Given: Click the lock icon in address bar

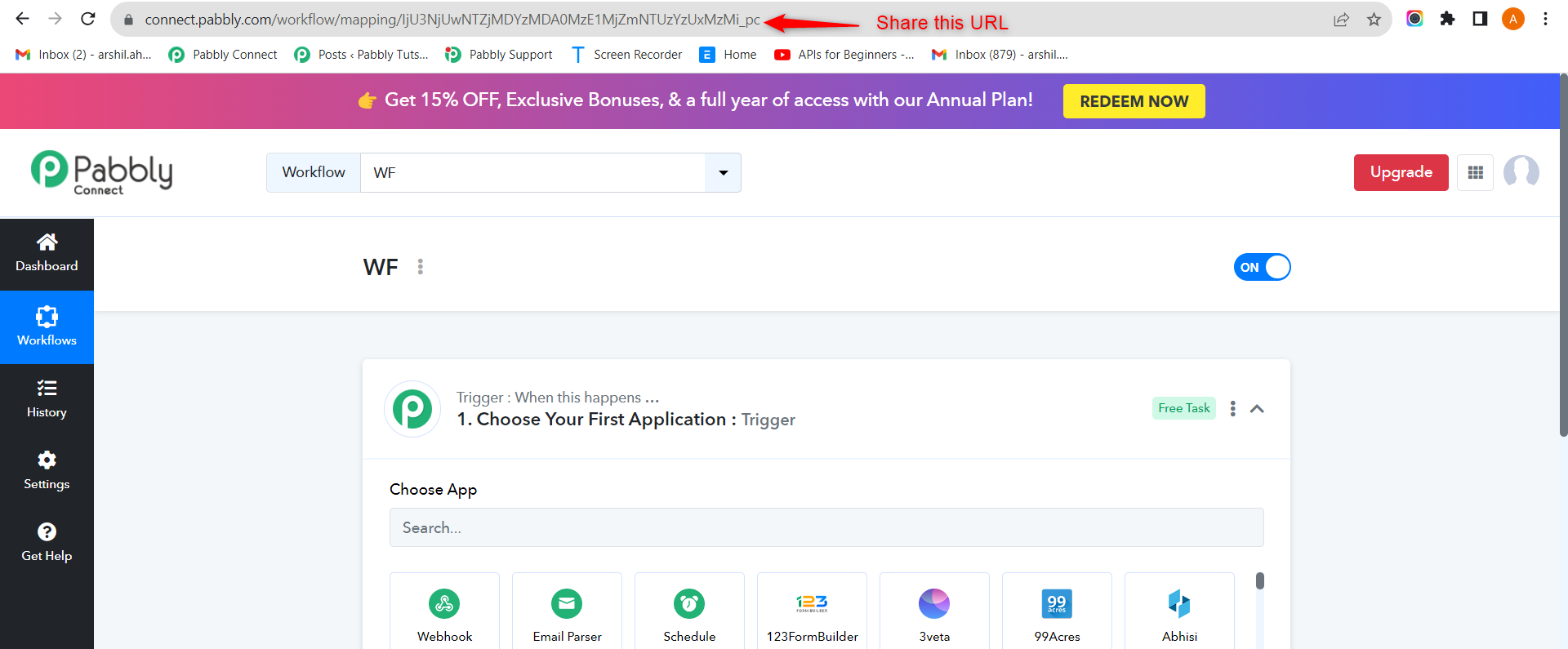Looking at the screenshot, I should point(128,20).
